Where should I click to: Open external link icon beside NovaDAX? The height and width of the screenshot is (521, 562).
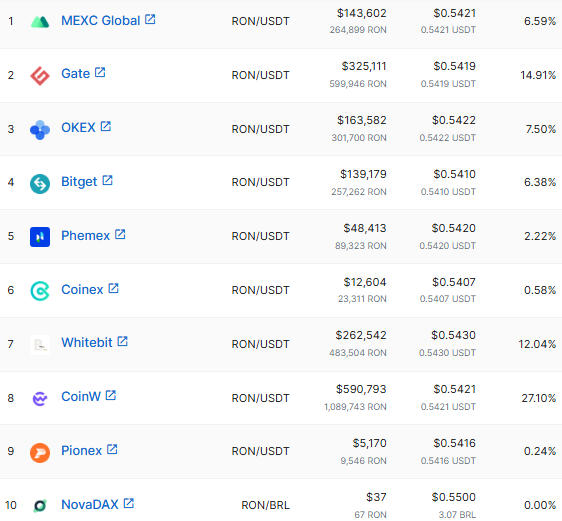pyautogui.click(x=129, y=503)
